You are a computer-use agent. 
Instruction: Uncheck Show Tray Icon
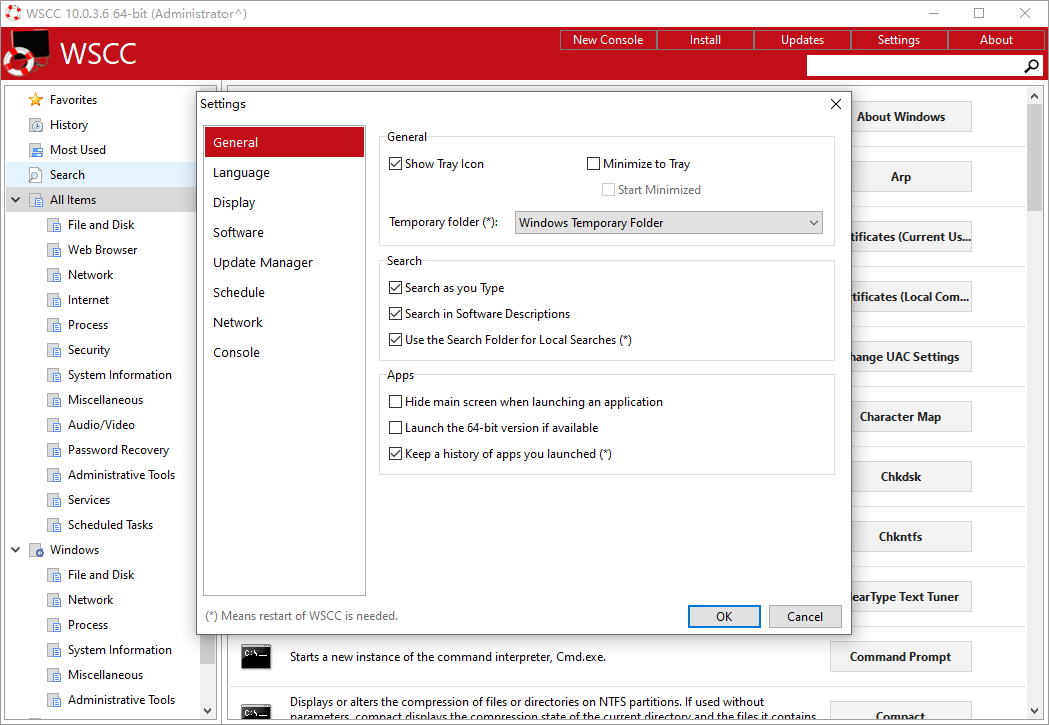click(x=396, y=164)
